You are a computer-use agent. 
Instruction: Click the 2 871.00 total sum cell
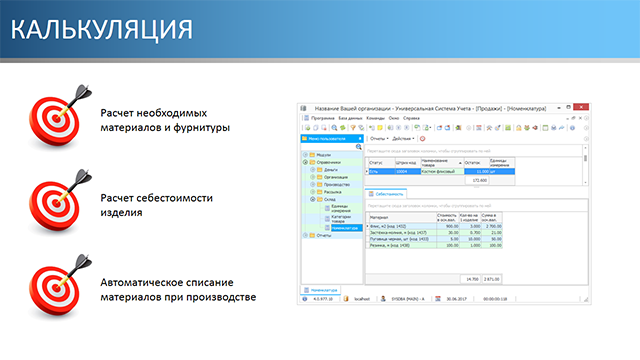(x=491, y=279)
